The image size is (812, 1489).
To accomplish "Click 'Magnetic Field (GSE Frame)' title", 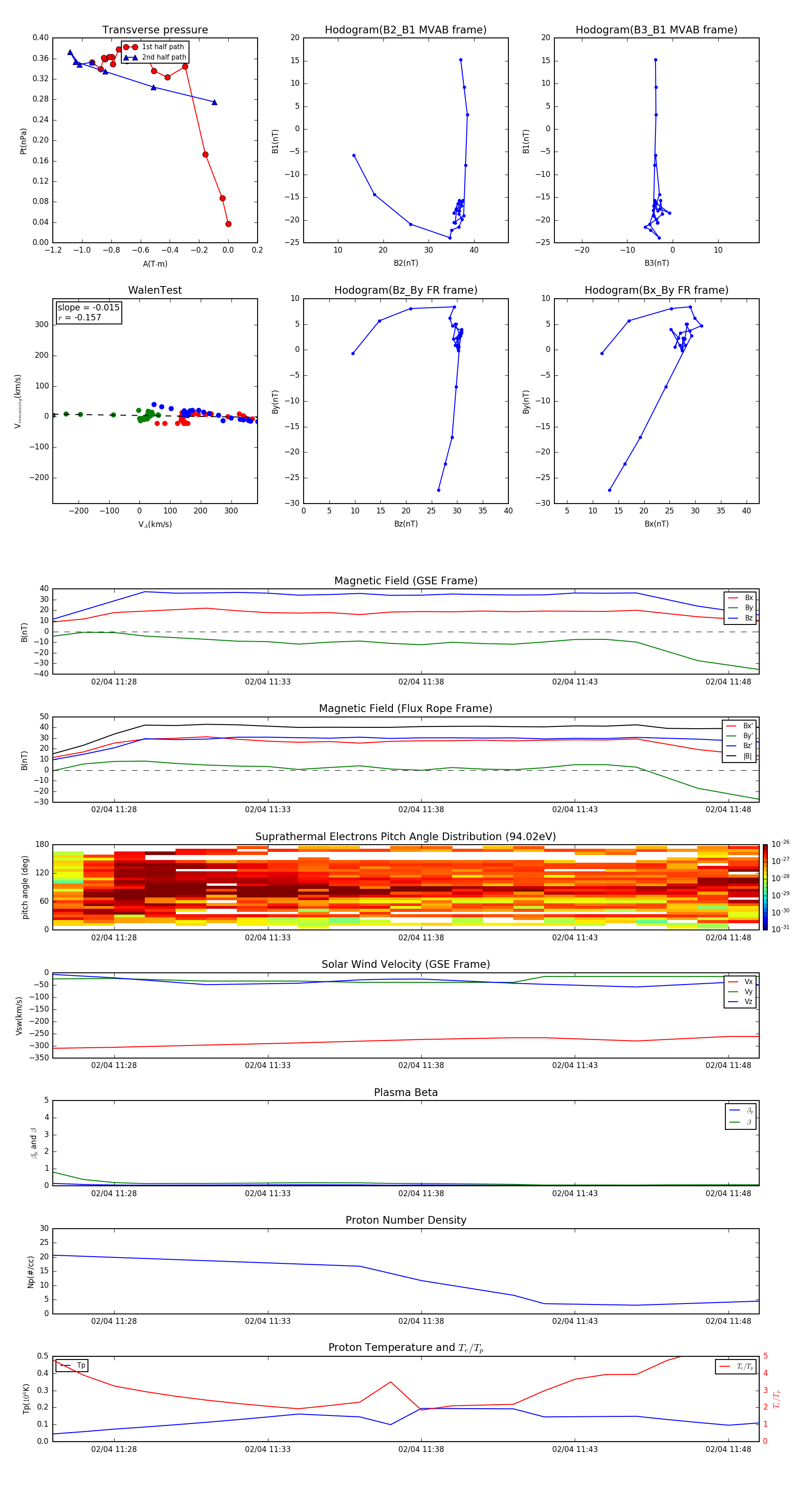I will pos(406,581).
